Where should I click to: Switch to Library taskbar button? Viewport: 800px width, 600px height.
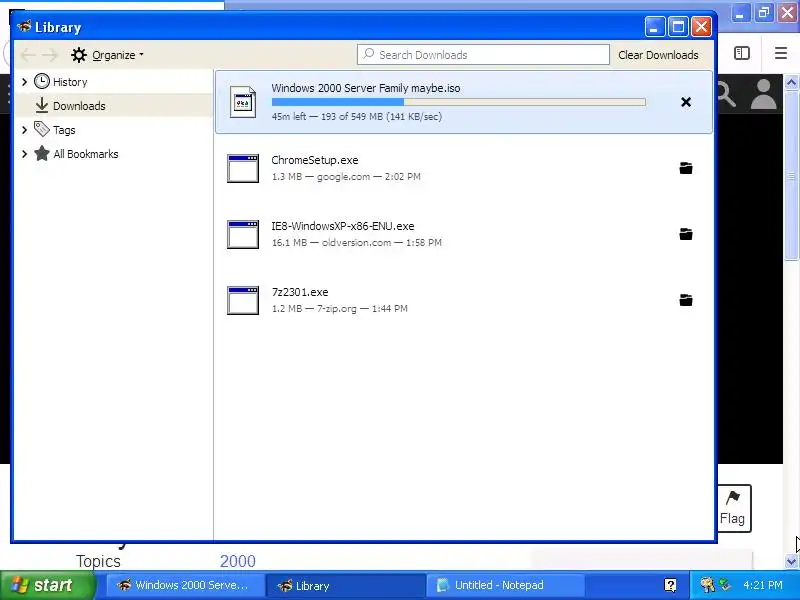pyautogui.click(x=345, y=585)
